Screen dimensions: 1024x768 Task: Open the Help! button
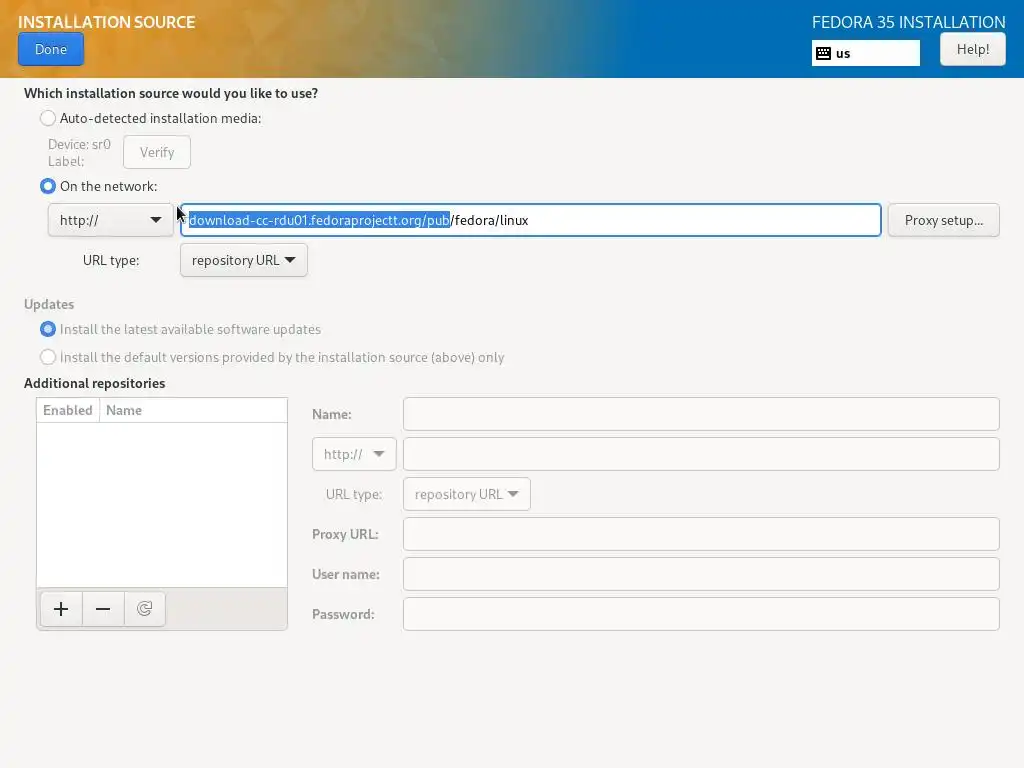(x=972, y=50)
